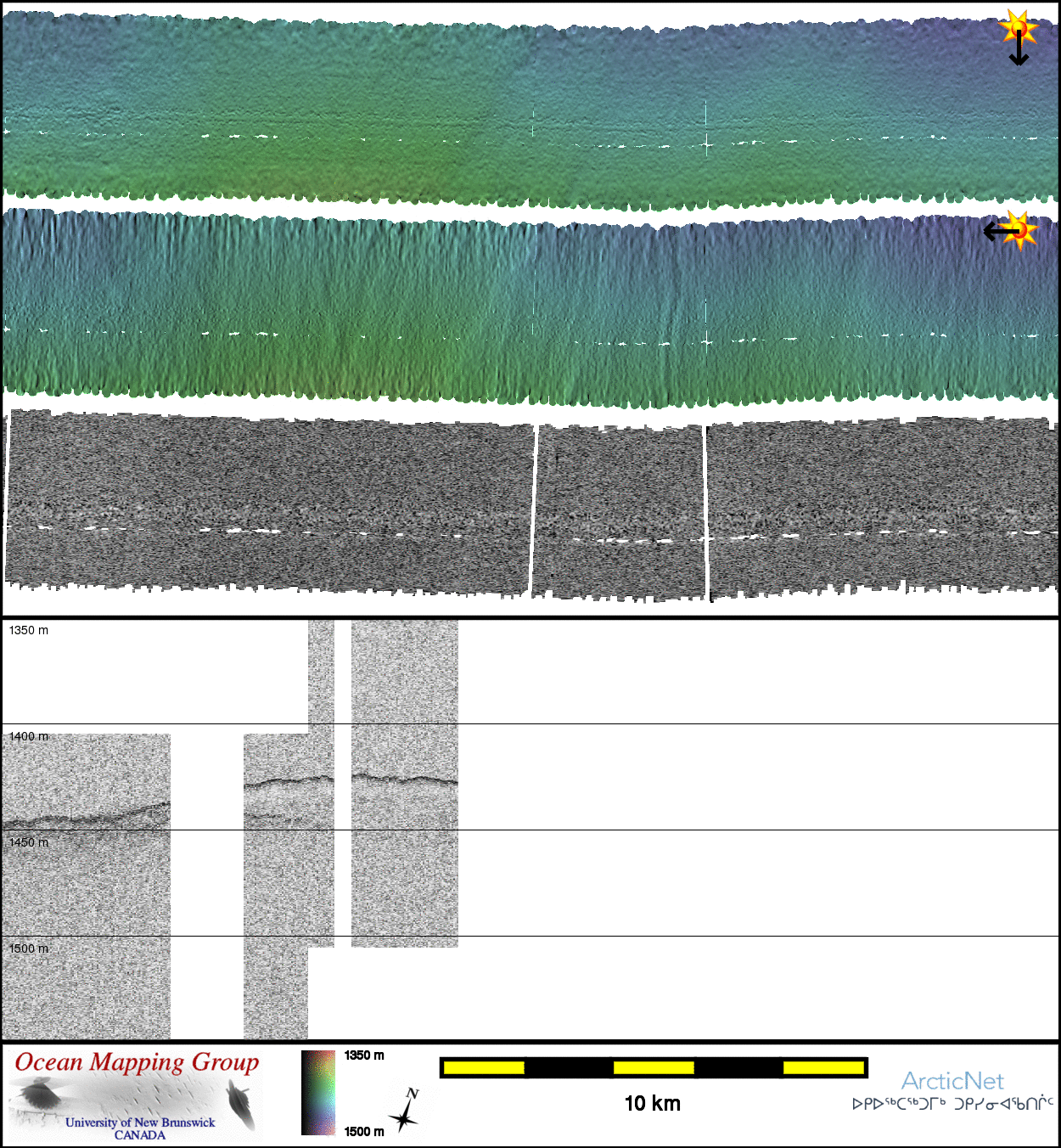Click the middle yellow scale bar segment

(653, 1067)
